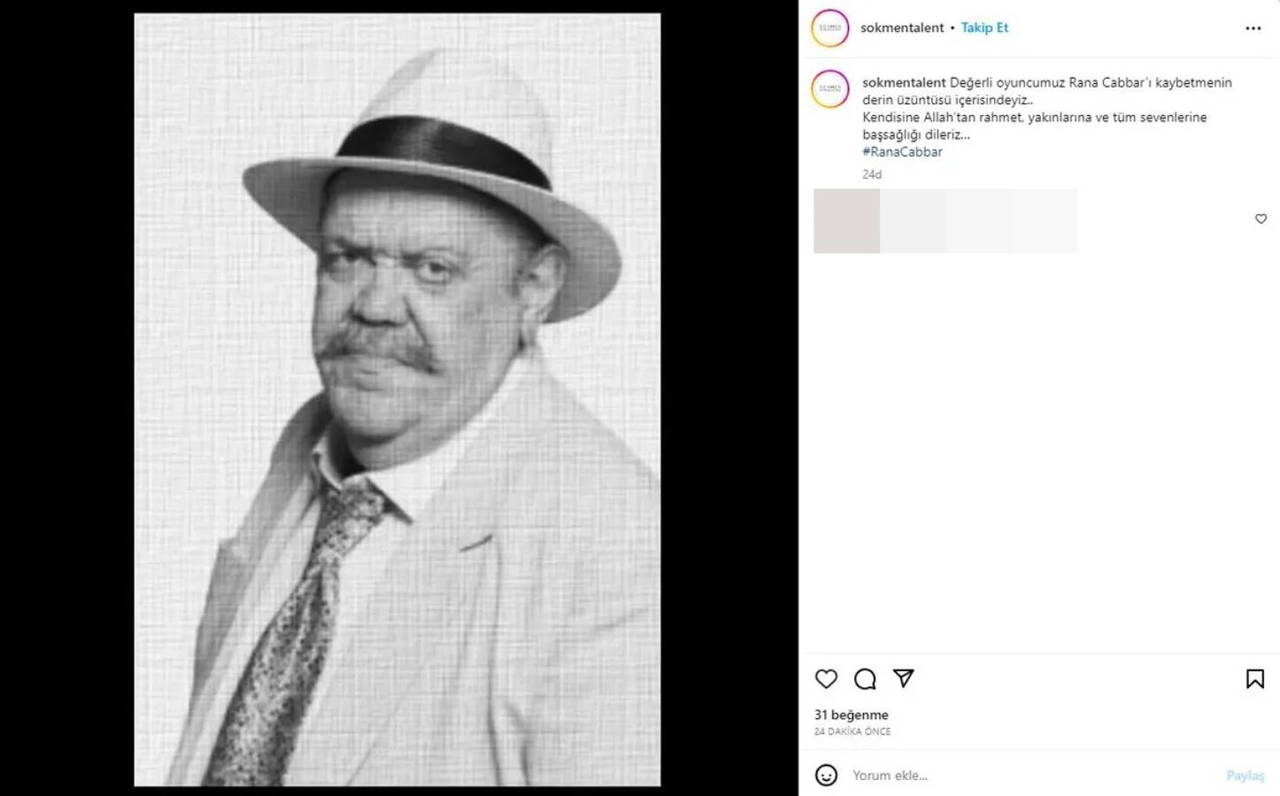Click the blurred comment block
Viewport: 1280px width, 796px height.
pos(946,221)
